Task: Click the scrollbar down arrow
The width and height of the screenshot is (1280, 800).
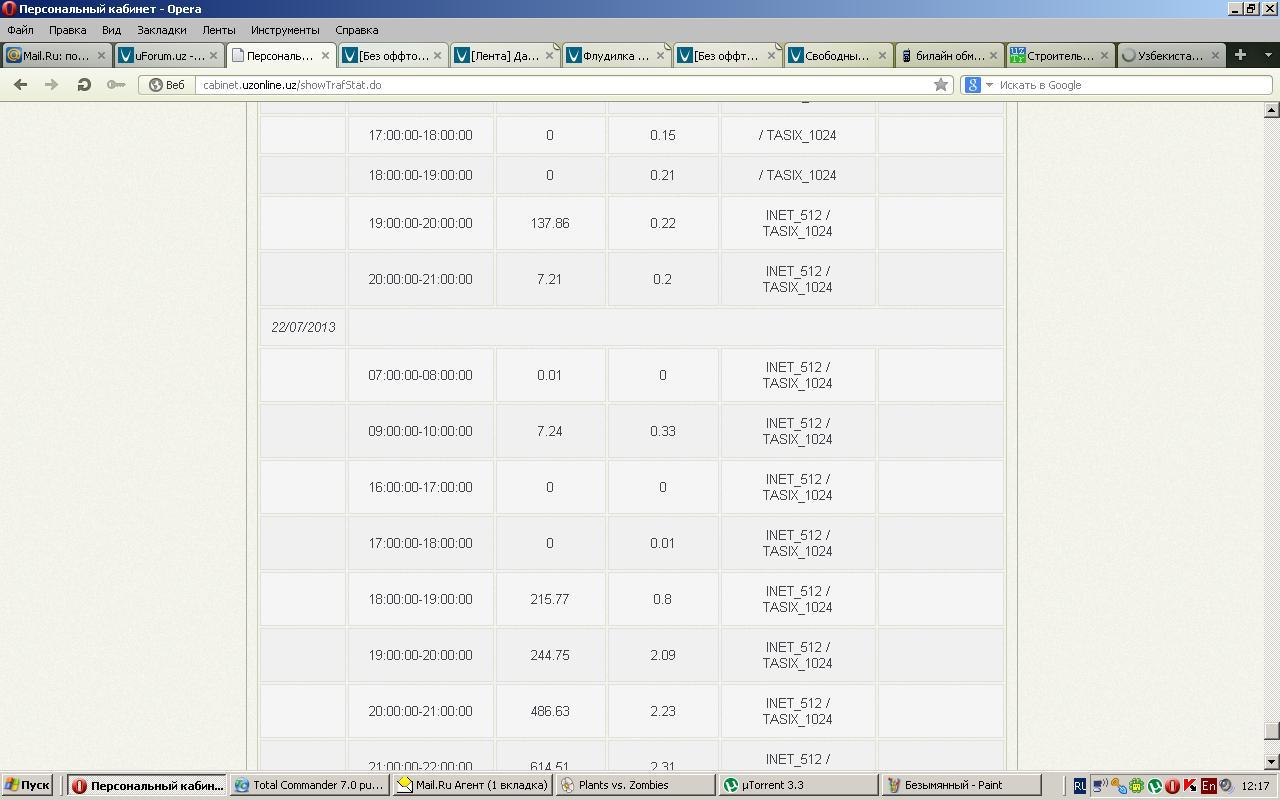Action: coord(1272,762)
